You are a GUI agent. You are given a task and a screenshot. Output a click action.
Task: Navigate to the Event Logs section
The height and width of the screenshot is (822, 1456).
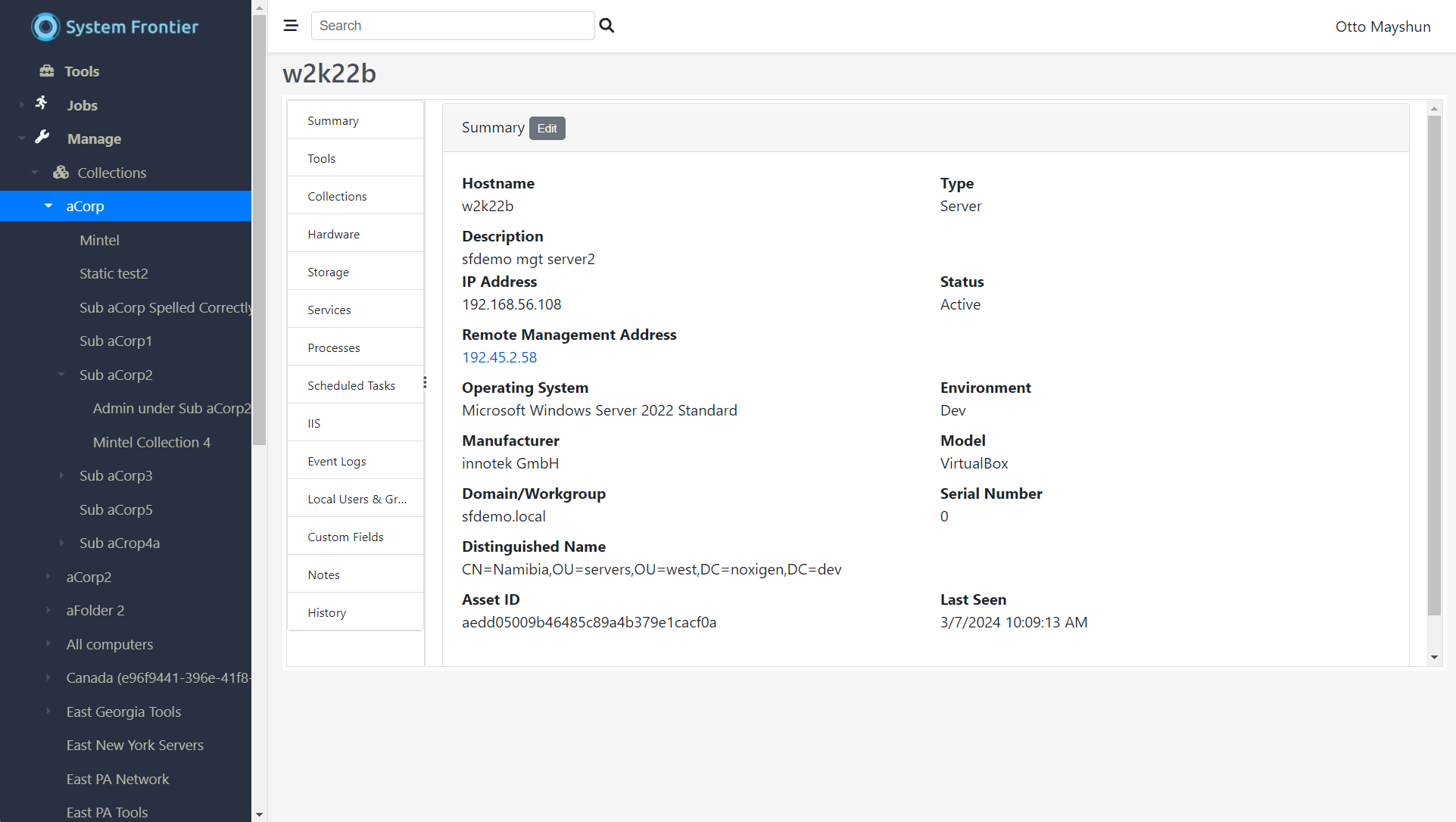(336, 461)
